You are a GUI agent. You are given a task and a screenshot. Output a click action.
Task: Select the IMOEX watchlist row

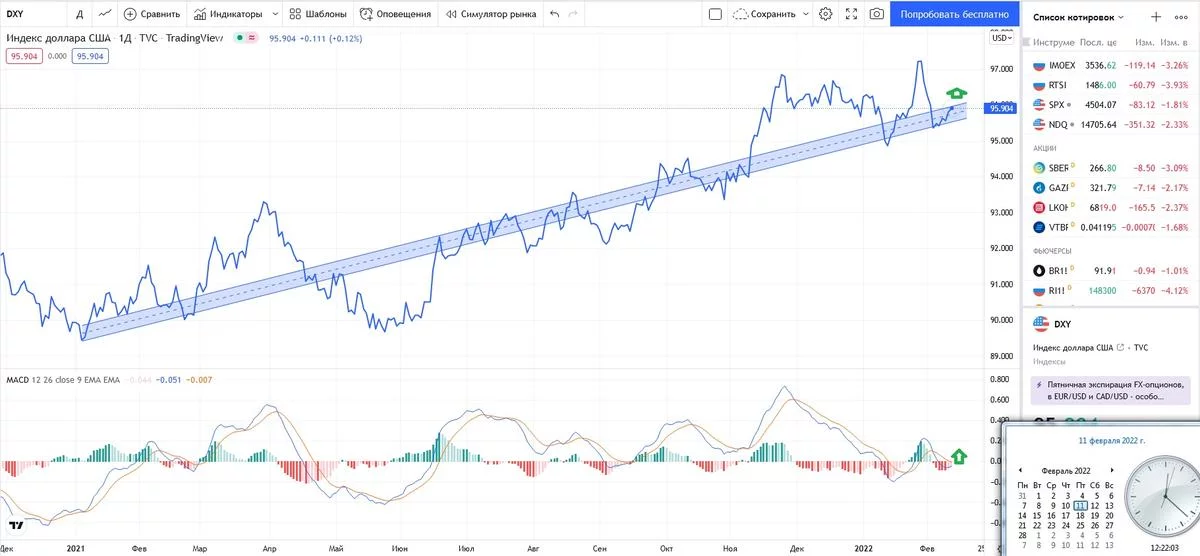(x=1110, y=66)
